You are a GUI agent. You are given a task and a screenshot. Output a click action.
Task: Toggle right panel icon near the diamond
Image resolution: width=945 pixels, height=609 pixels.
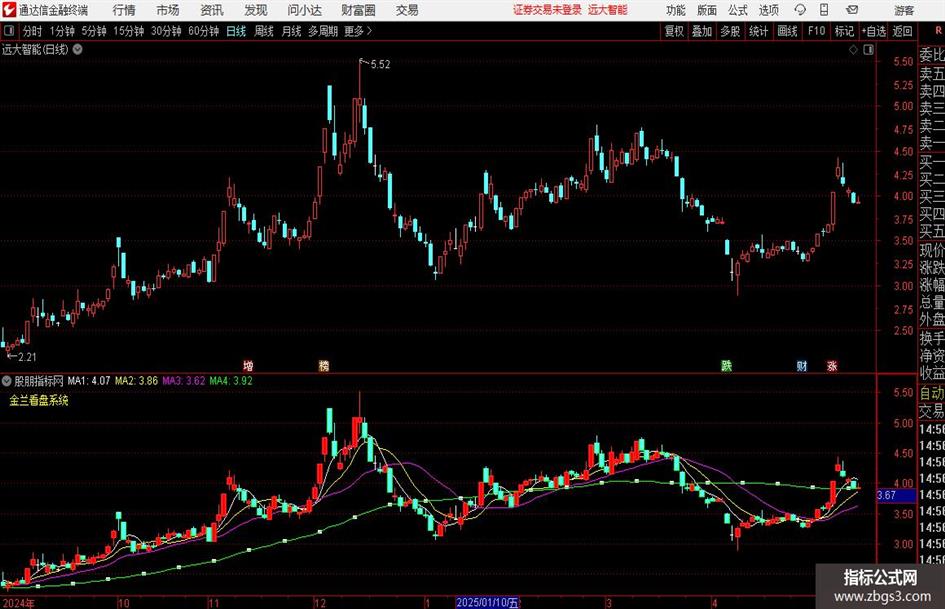(x=868, y=50)
